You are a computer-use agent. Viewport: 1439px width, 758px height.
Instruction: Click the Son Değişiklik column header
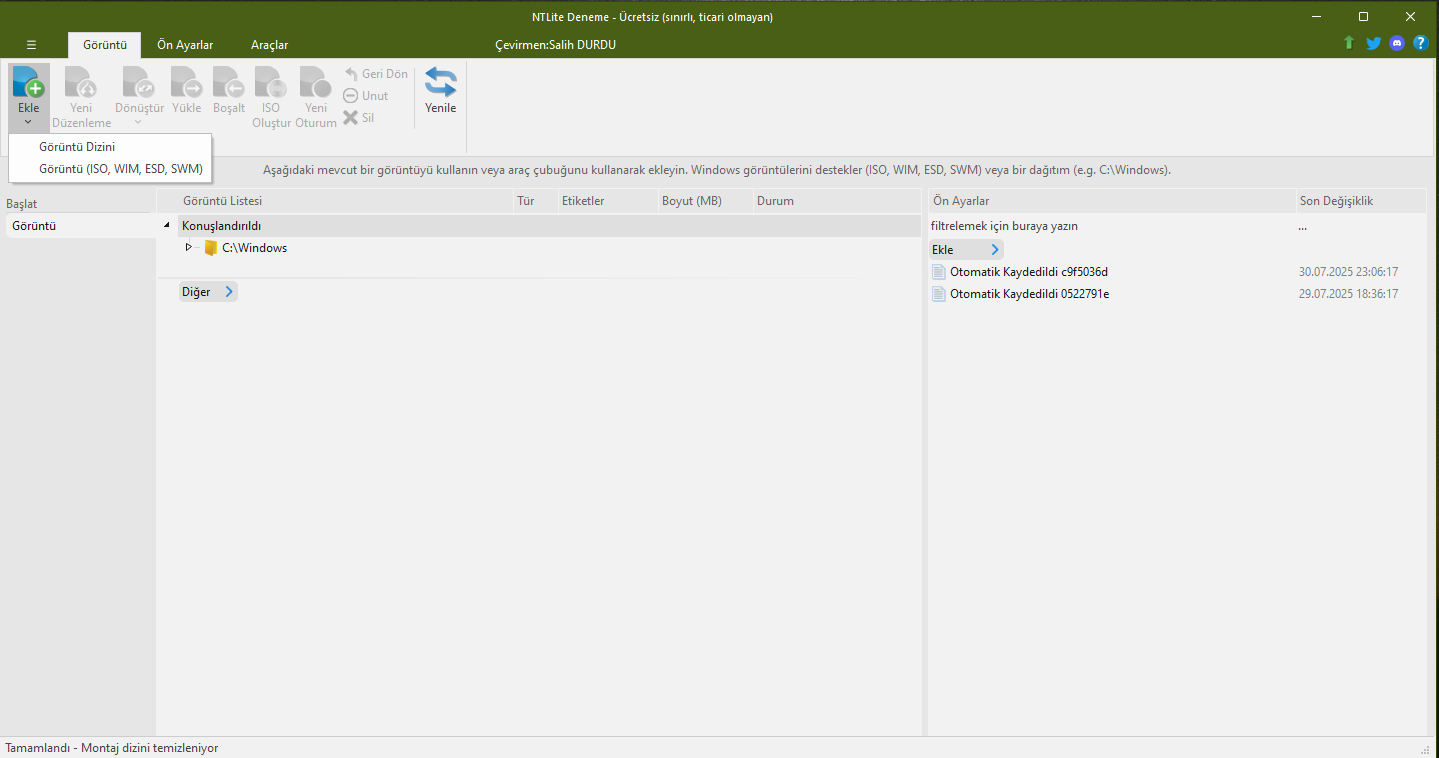click(x=1361, y=201)
